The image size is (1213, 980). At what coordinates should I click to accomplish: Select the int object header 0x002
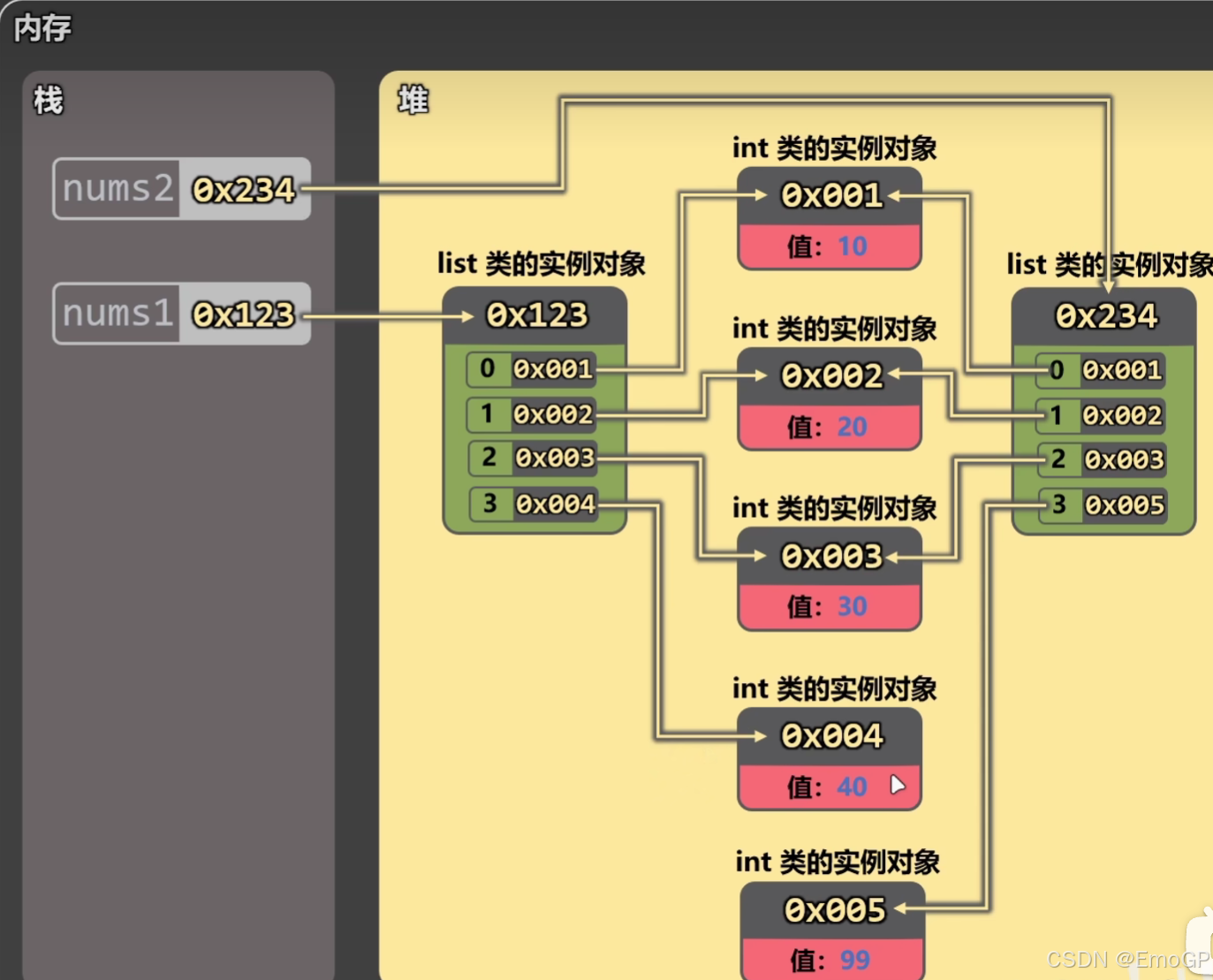[x=830, y=376]
